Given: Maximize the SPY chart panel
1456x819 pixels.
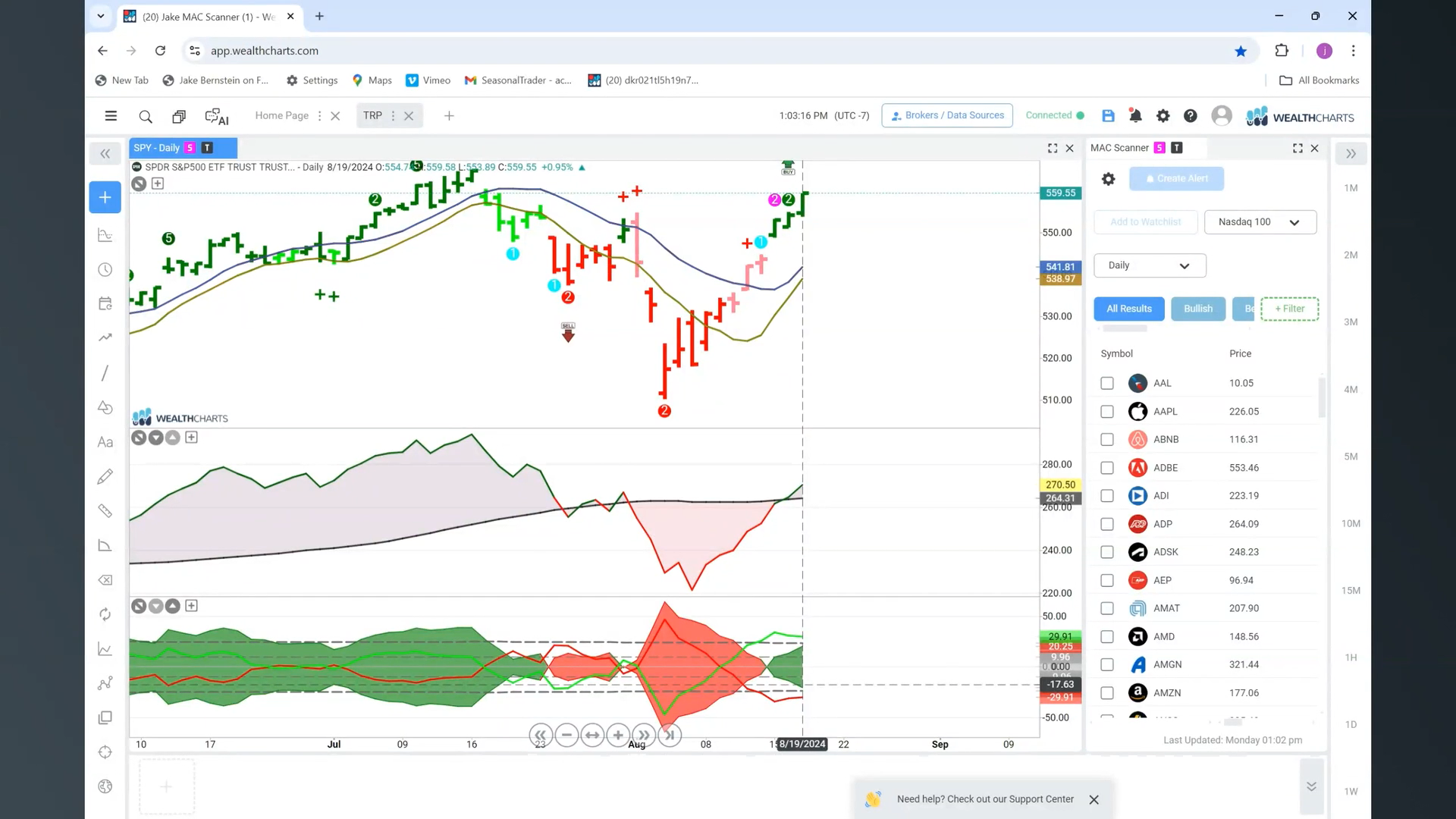Looking at the screenshot, I should point(1053,148).
